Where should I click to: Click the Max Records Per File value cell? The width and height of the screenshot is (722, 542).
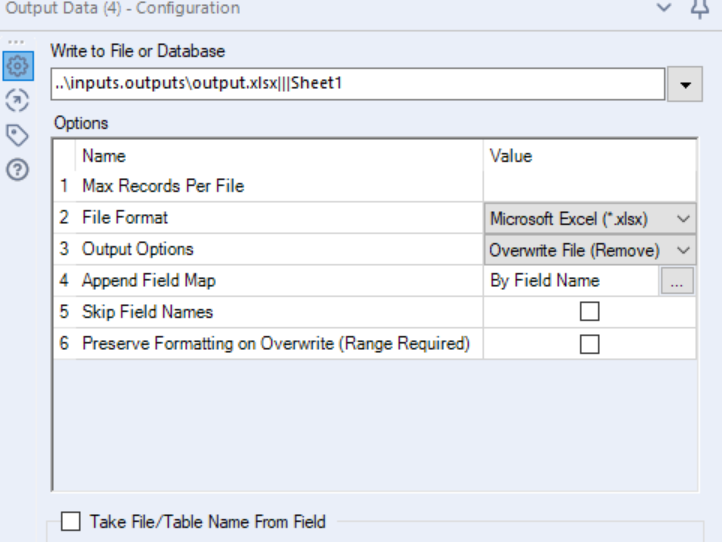[590, 186]
